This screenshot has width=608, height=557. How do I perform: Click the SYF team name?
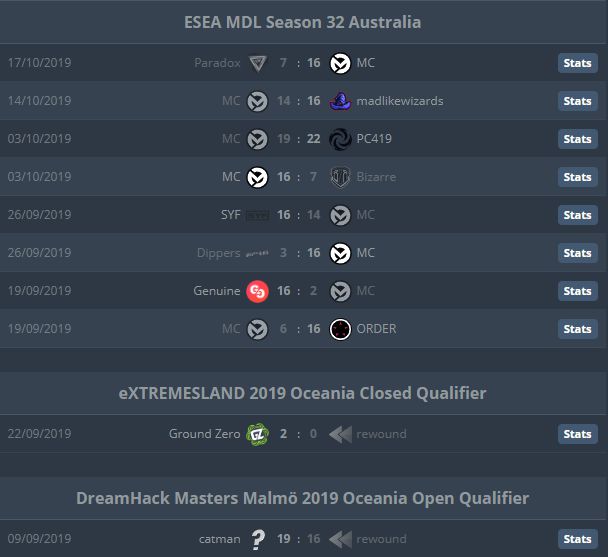[230, 215]
